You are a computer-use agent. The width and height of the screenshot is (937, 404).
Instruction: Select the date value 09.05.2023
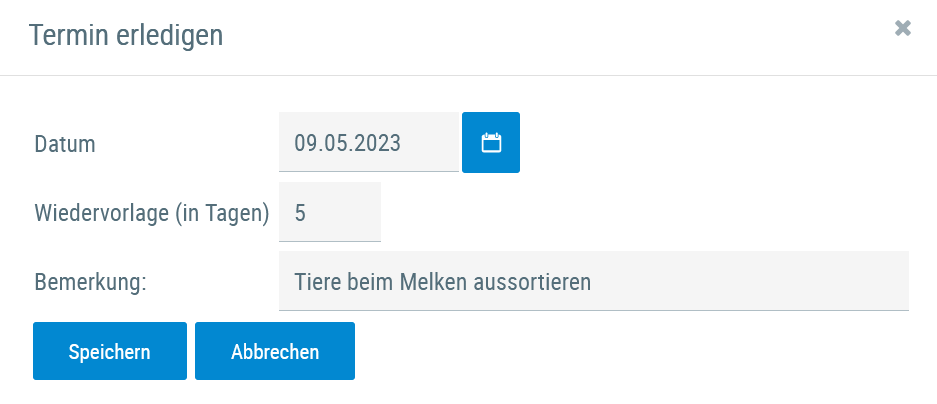(x=347, y=143)
